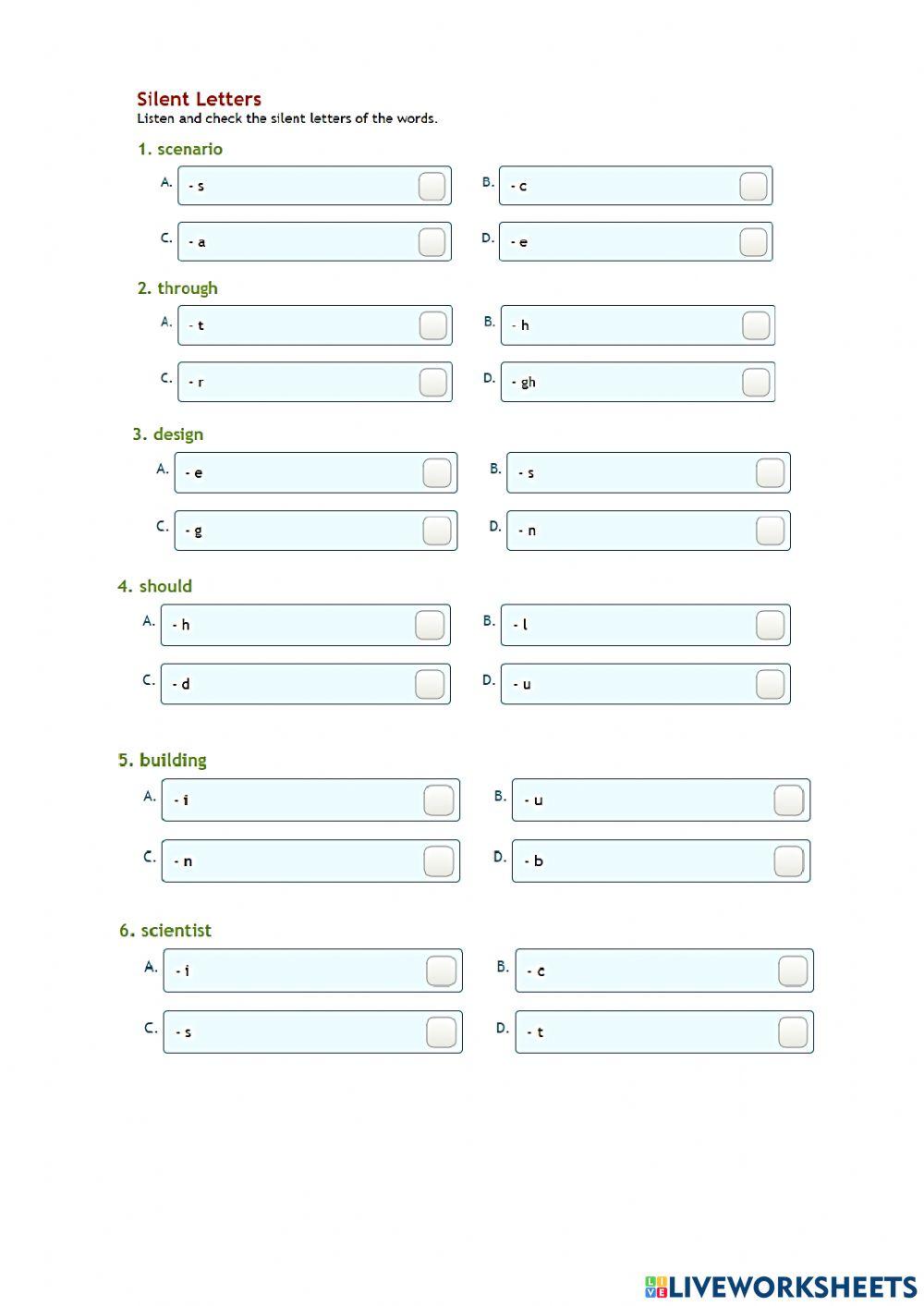Check option A 's' for scenario
Viewport: 924px width, 1306px height.
pyautogui.click(x=432, y=186)
